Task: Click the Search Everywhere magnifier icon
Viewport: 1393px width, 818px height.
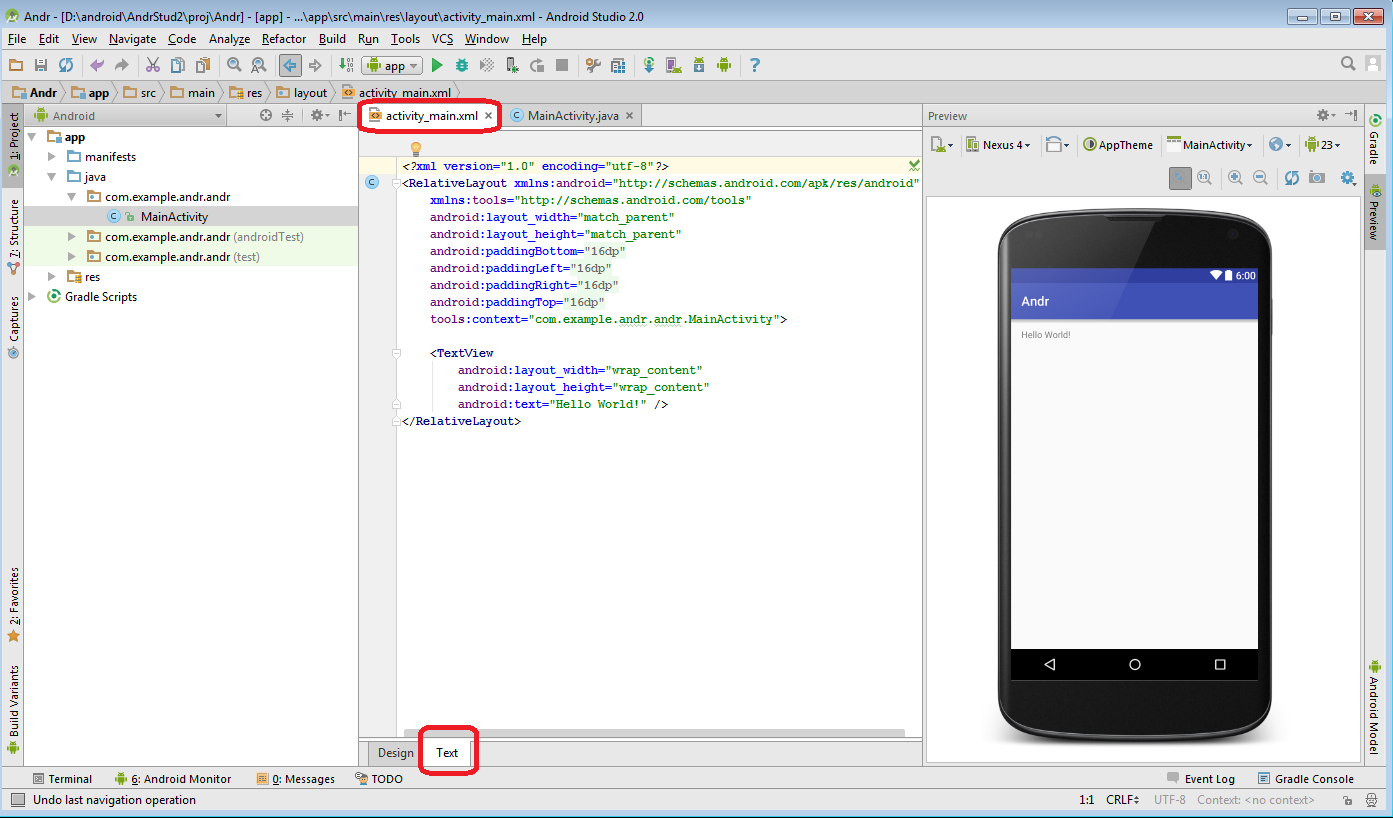Action: coord(1348,64)
